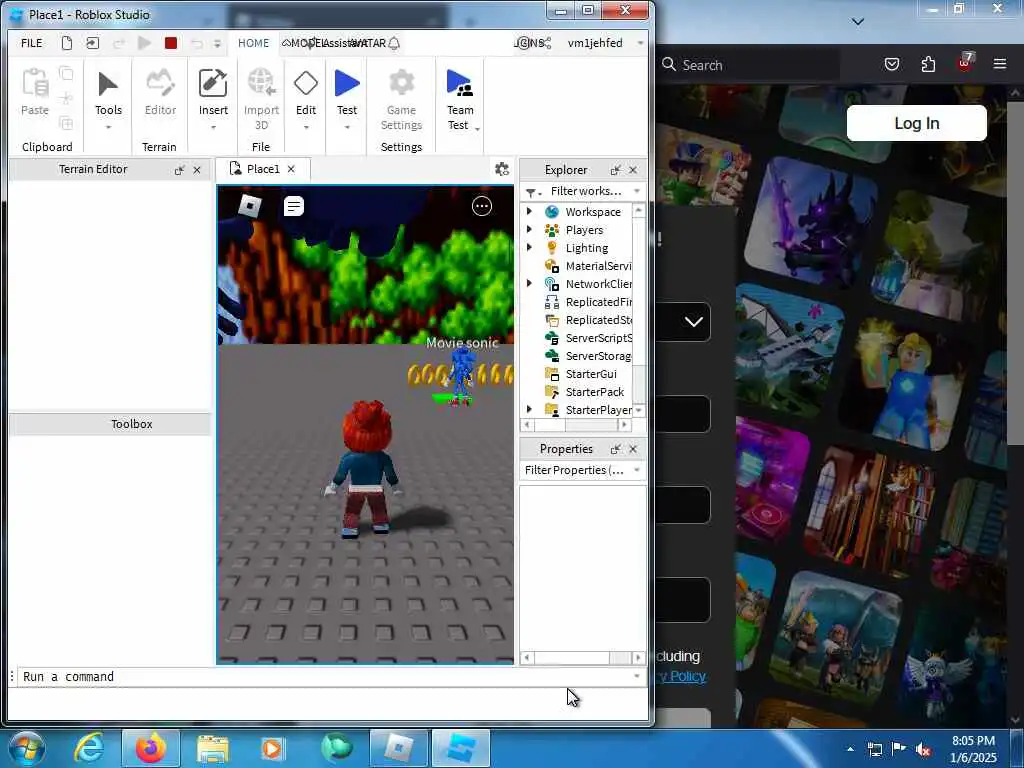Click the Import 3D globe icon

point(261,84)
